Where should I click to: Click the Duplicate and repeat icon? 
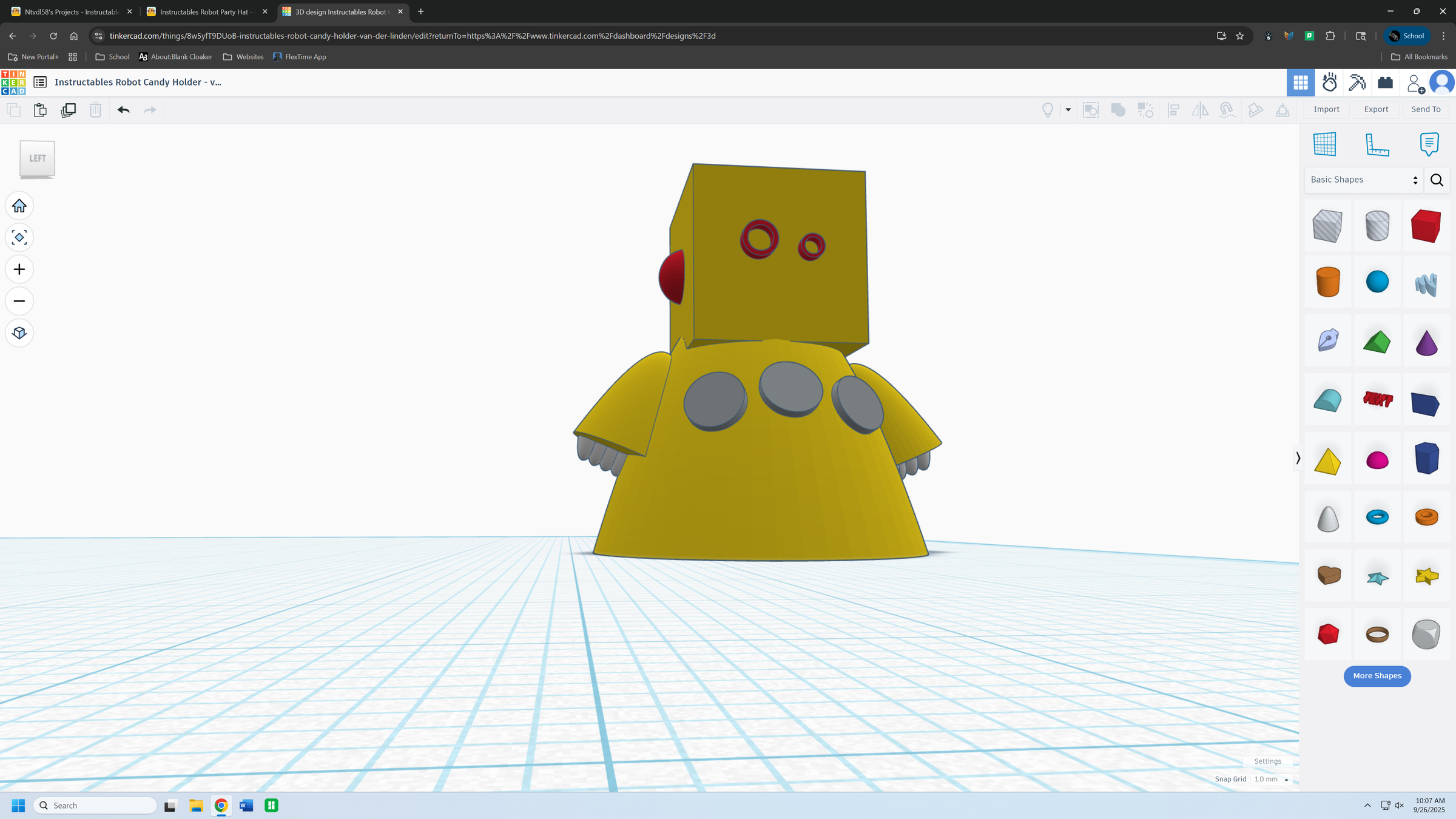point(68,110)
